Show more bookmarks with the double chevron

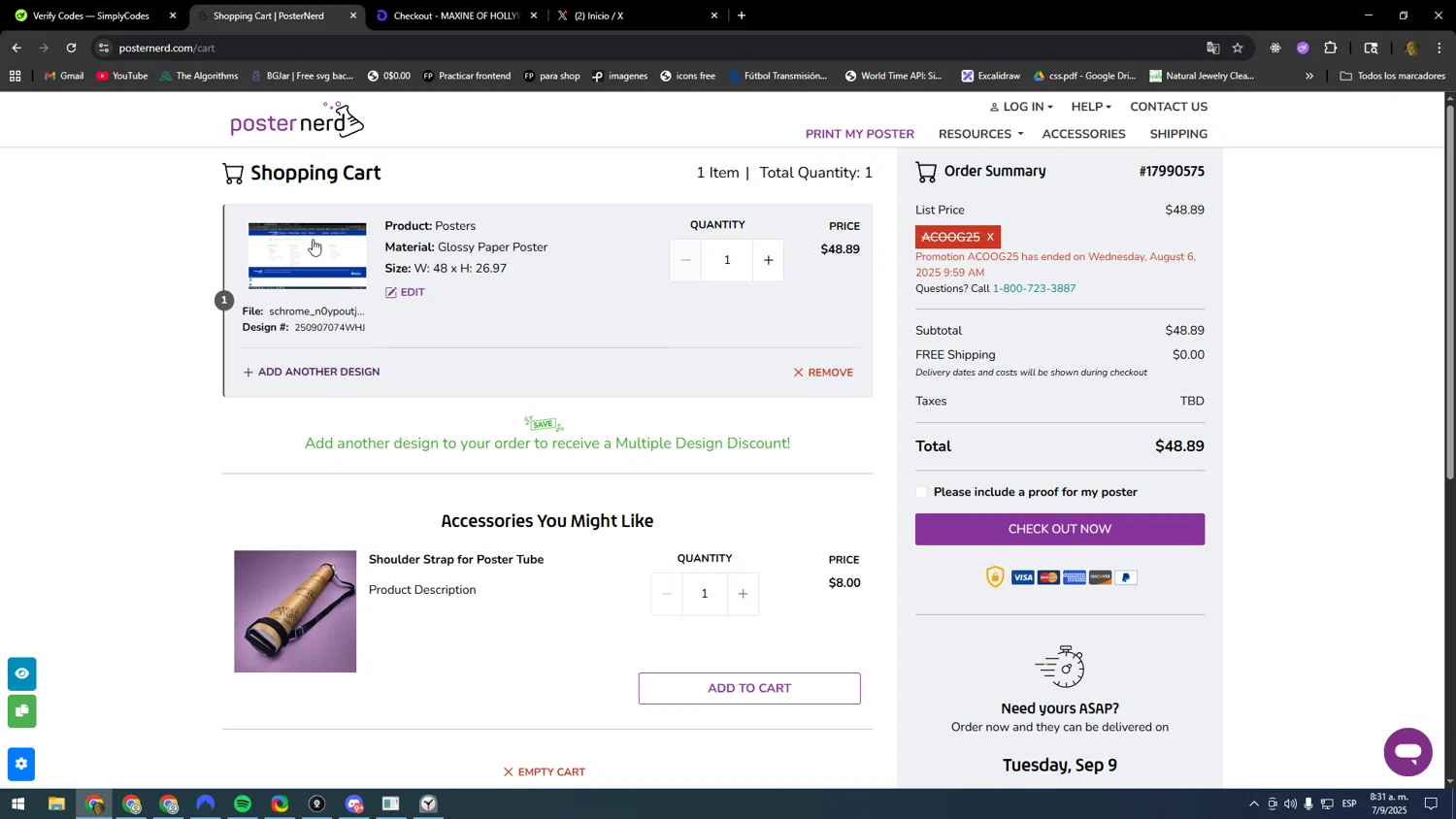pos(1309,76)
